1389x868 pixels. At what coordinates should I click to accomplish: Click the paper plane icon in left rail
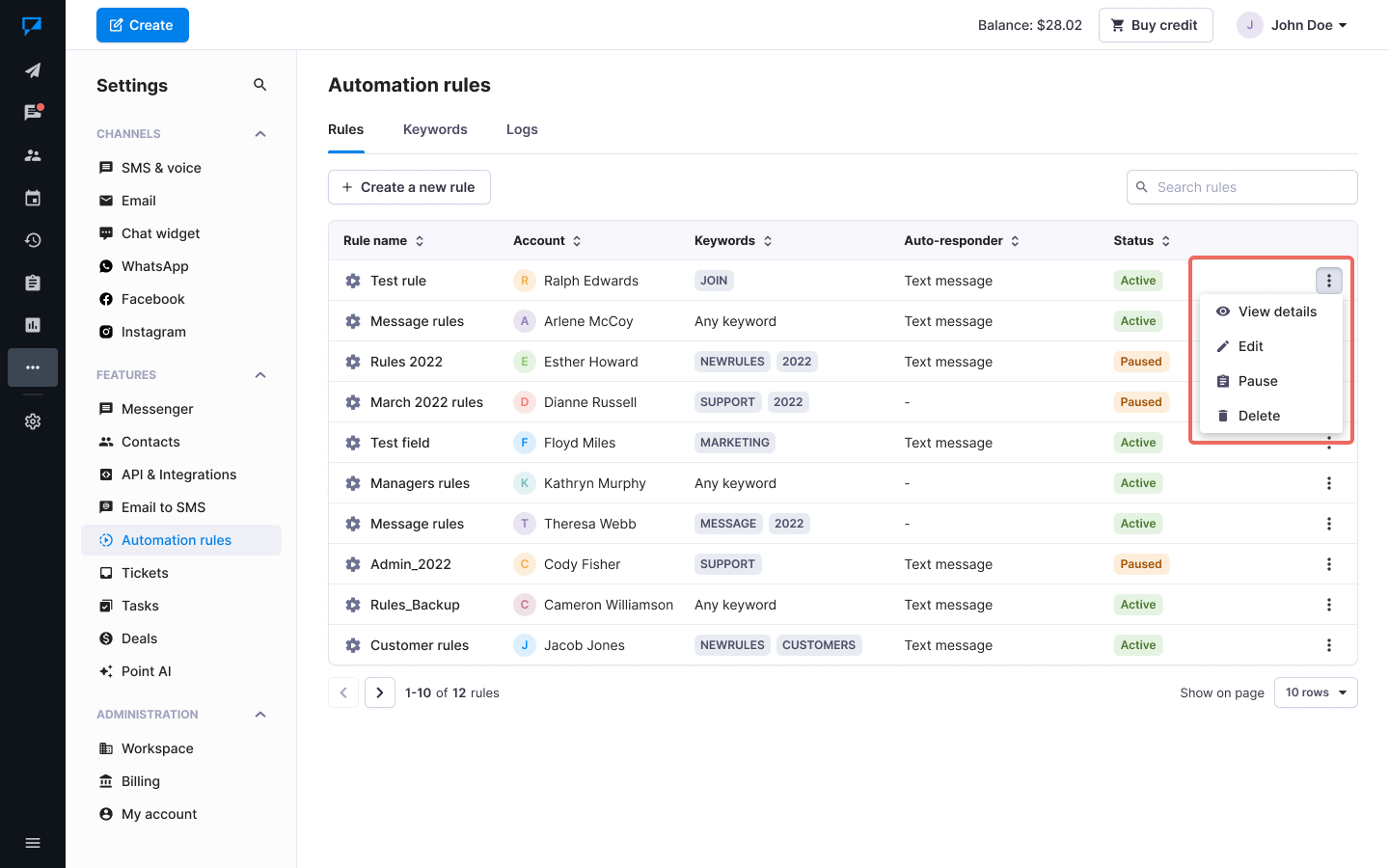click(33, 70)
